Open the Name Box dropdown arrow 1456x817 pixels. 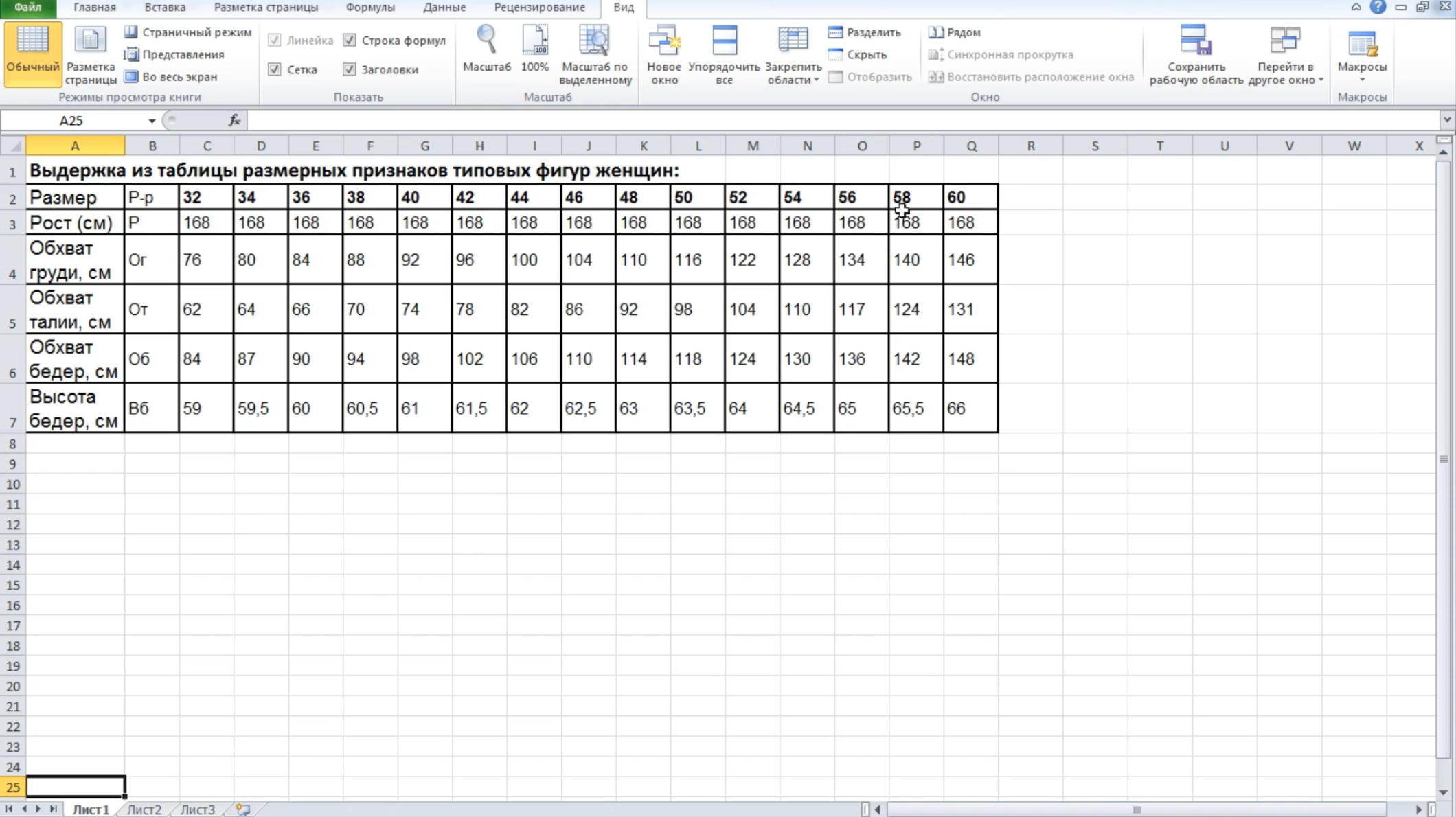(151, 121)
